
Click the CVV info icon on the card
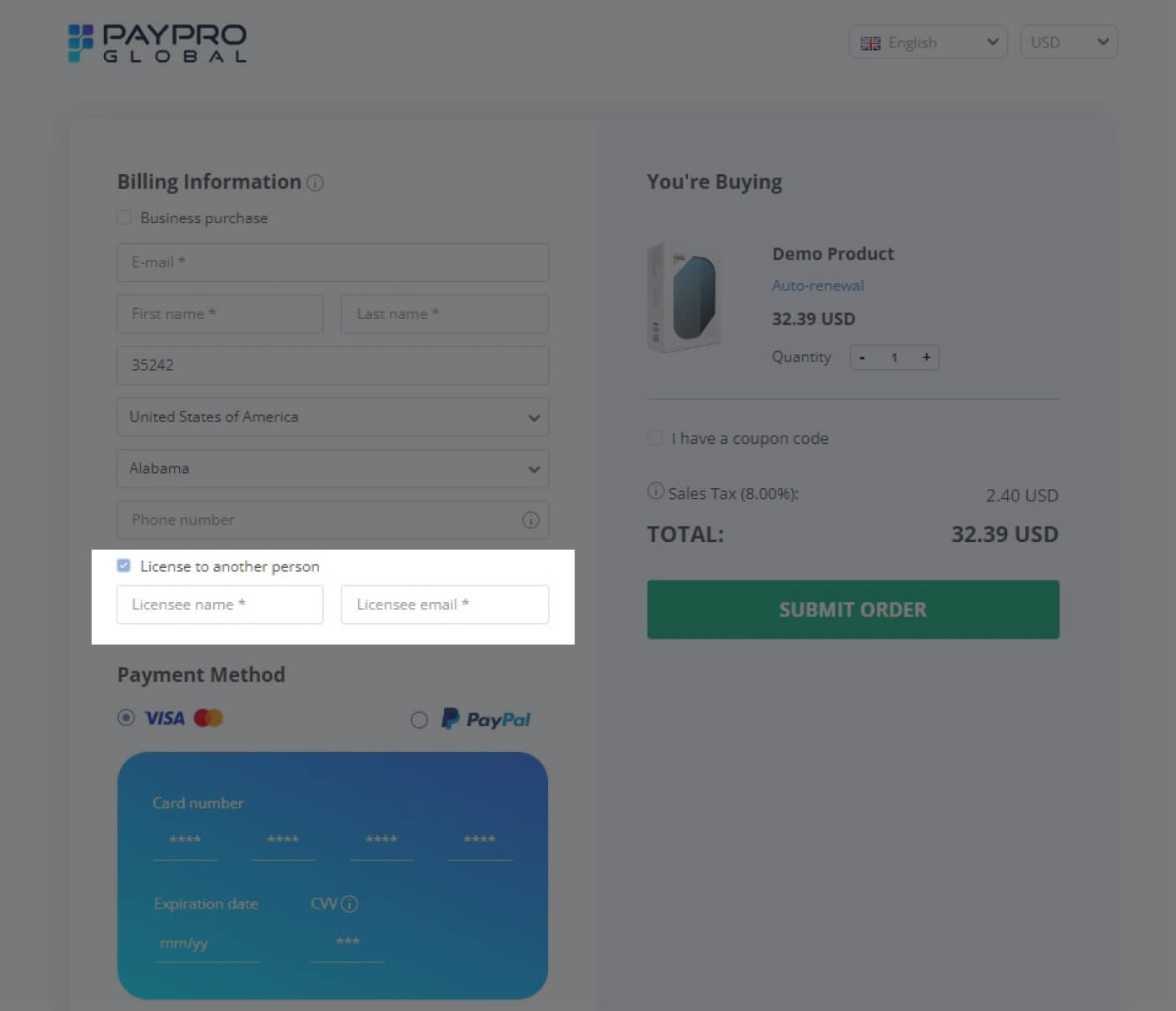coord(351,904)
